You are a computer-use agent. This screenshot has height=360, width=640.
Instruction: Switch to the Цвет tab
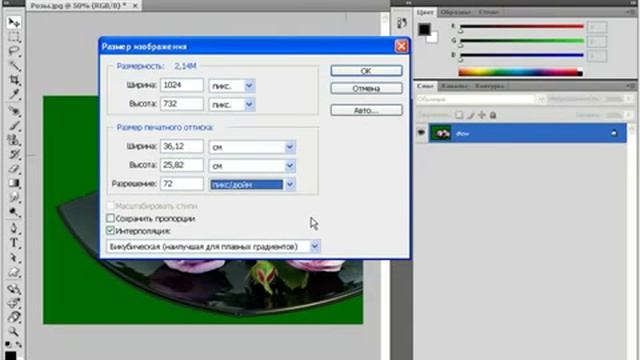425,12
